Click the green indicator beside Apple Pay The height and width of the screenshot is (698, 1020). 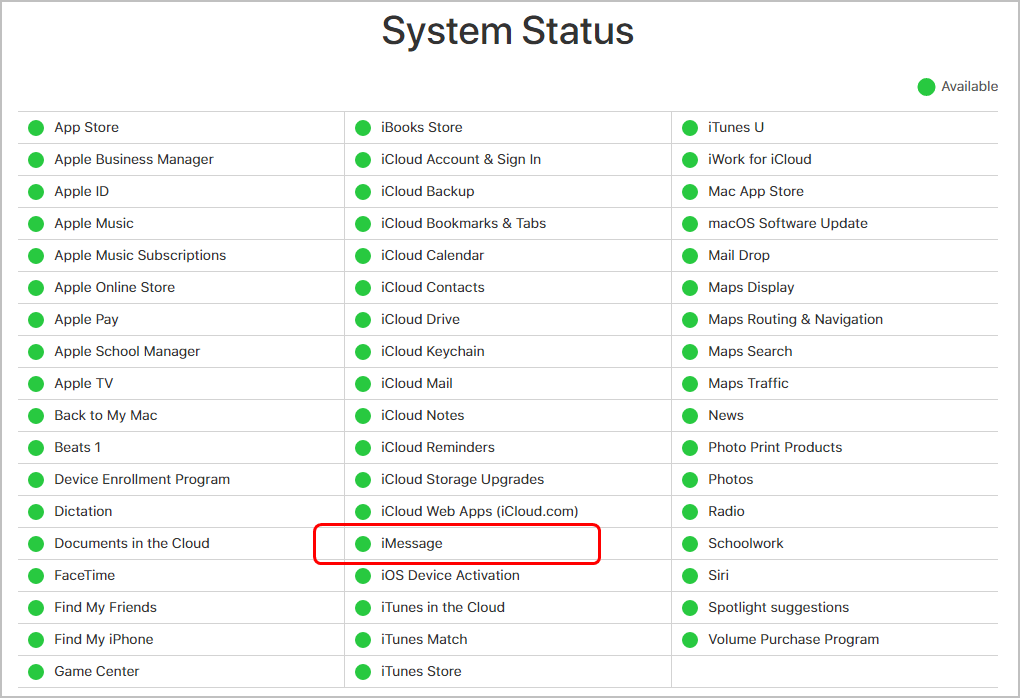36,319
